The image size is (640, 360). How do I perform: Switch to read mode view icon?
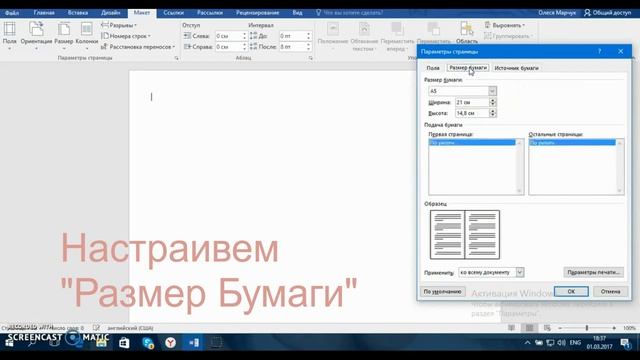pyautogui.click(x=511, y=328)
